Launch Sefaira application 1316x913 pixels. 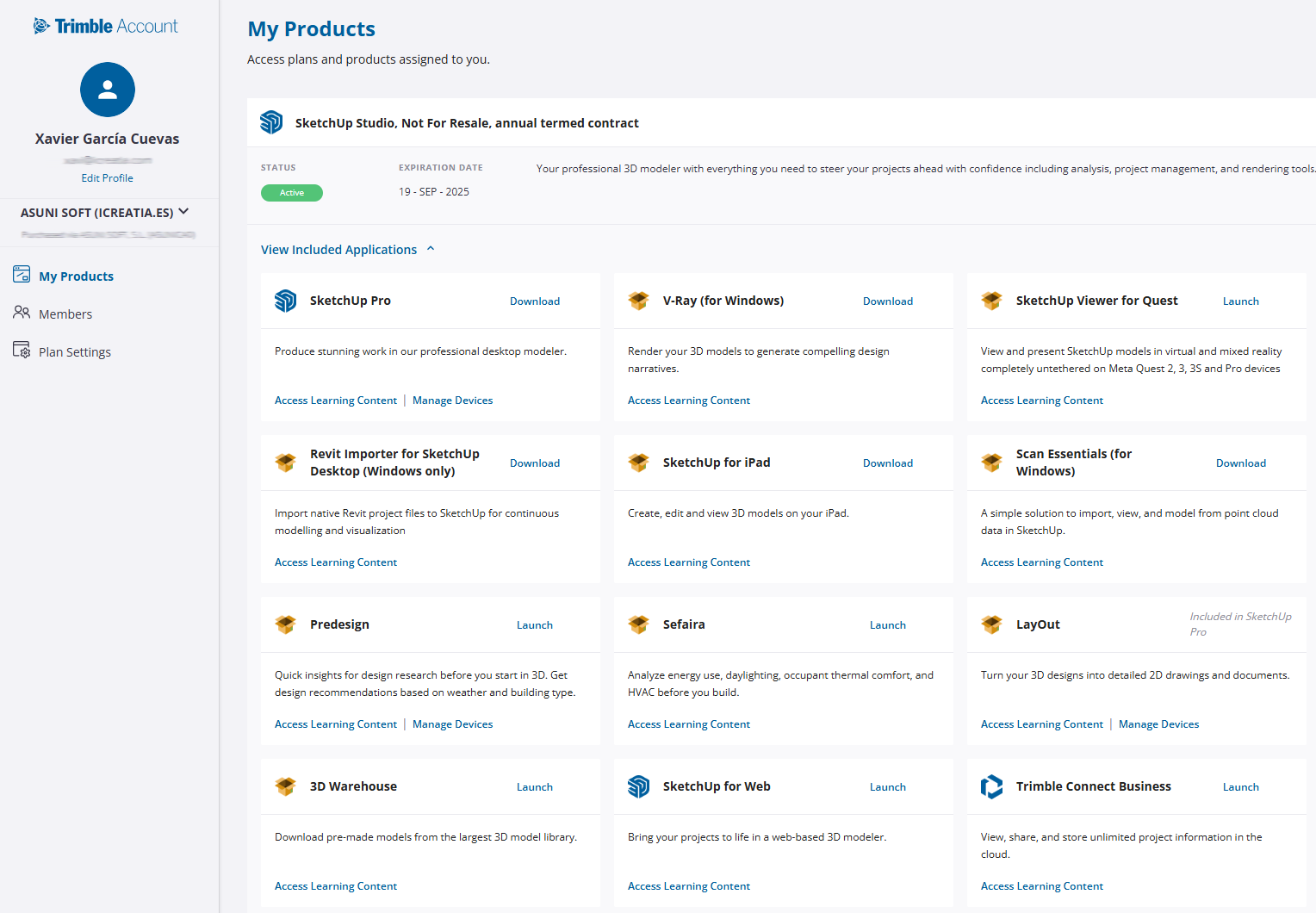point(887,625)
